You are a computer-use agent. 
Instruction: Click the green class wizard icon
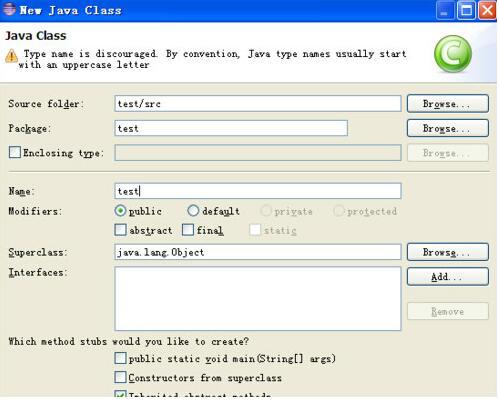453,54
